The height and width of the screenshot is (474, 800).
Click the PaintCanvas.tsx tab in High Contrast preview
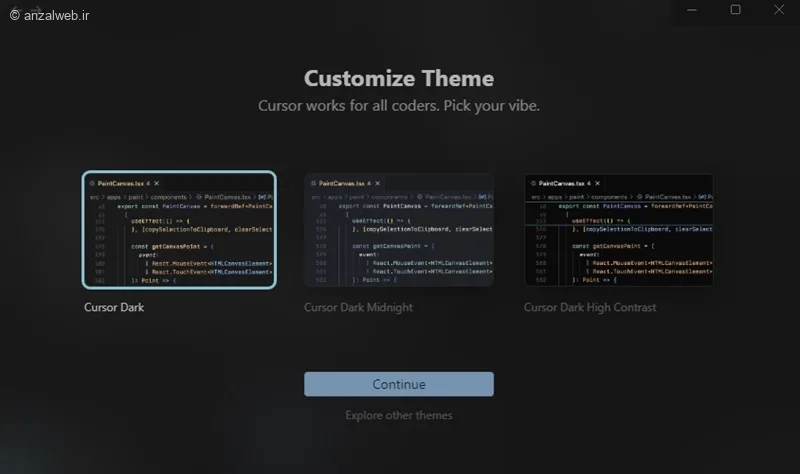click(x=560, y=184)
